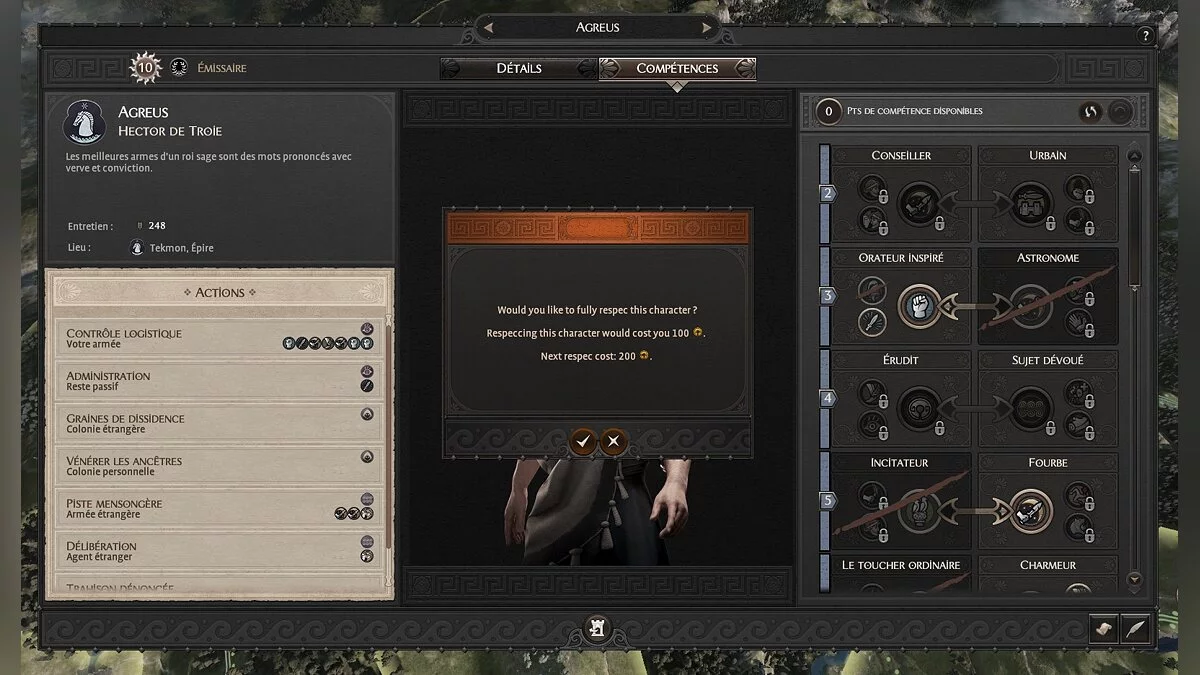This screenshot has width=1200, height=675.
Task: Select the Administration action row
Action: tap(219, 381)
